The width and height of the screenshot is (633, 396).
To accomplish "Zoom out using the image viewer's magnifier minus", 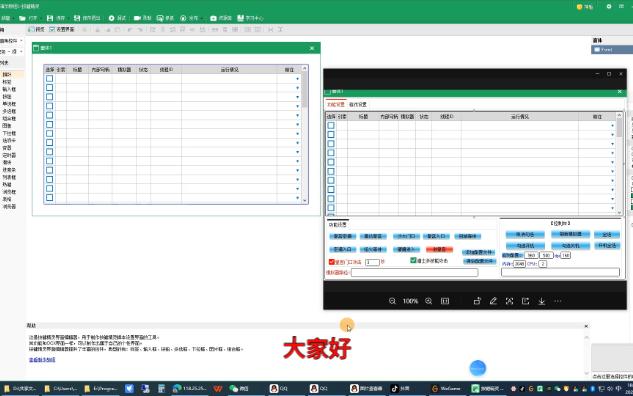I will pos(392,301).
